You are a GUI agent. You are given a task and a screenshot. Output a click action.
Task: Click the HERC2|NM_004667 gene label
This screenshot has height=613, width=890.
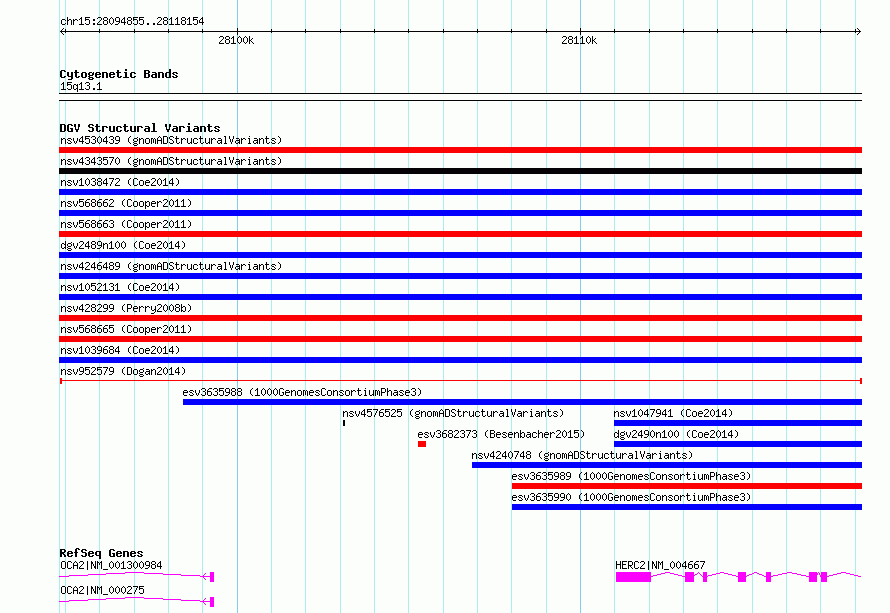pyautogui.click(x=660, y=565)
